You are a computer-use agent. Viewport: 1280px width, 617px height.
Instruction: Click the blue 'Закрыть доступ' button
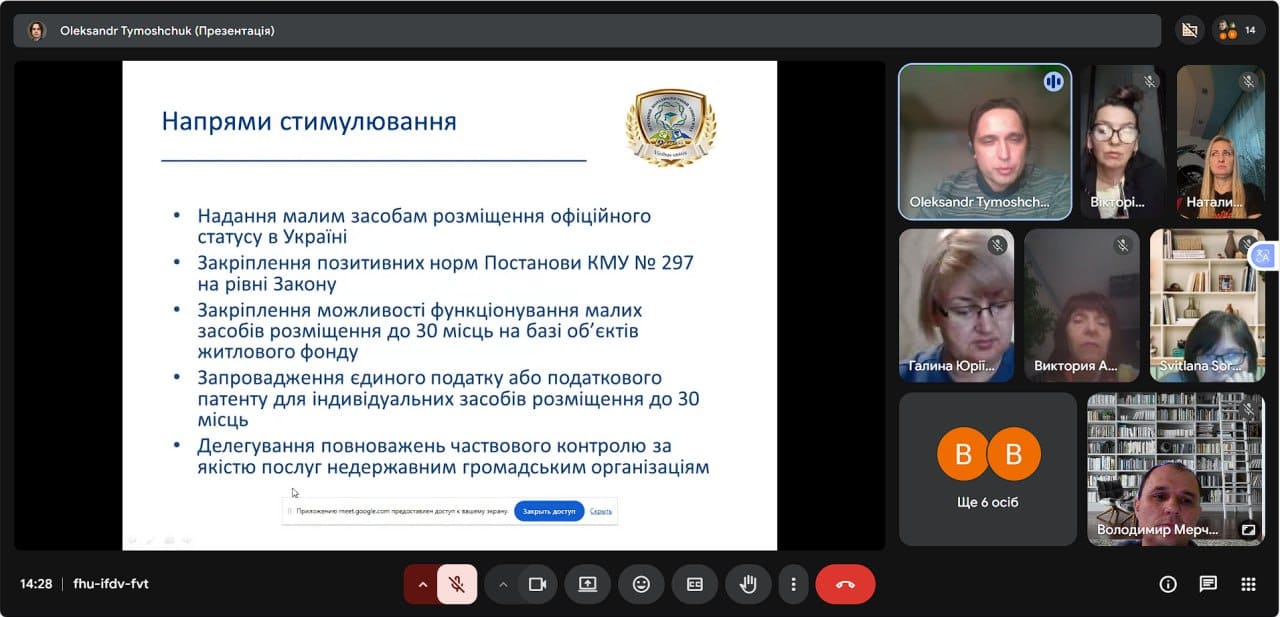549,511
